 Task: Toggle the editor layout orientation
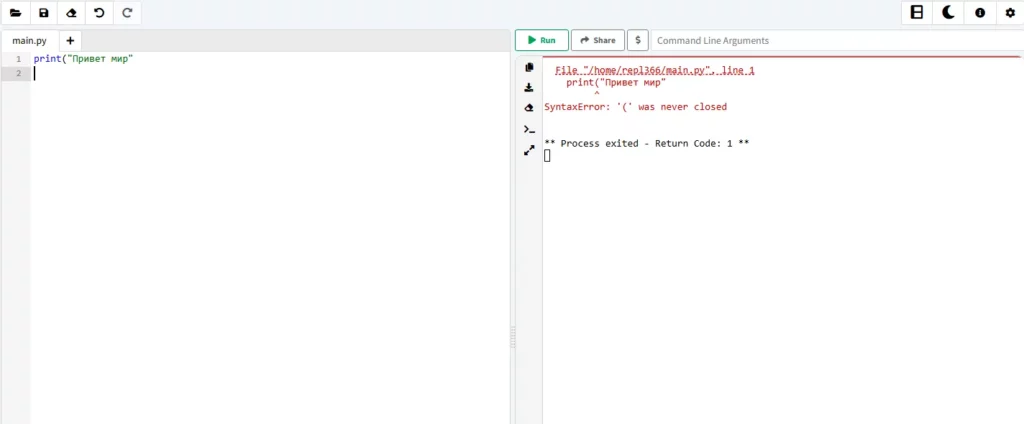click(916, 13)
